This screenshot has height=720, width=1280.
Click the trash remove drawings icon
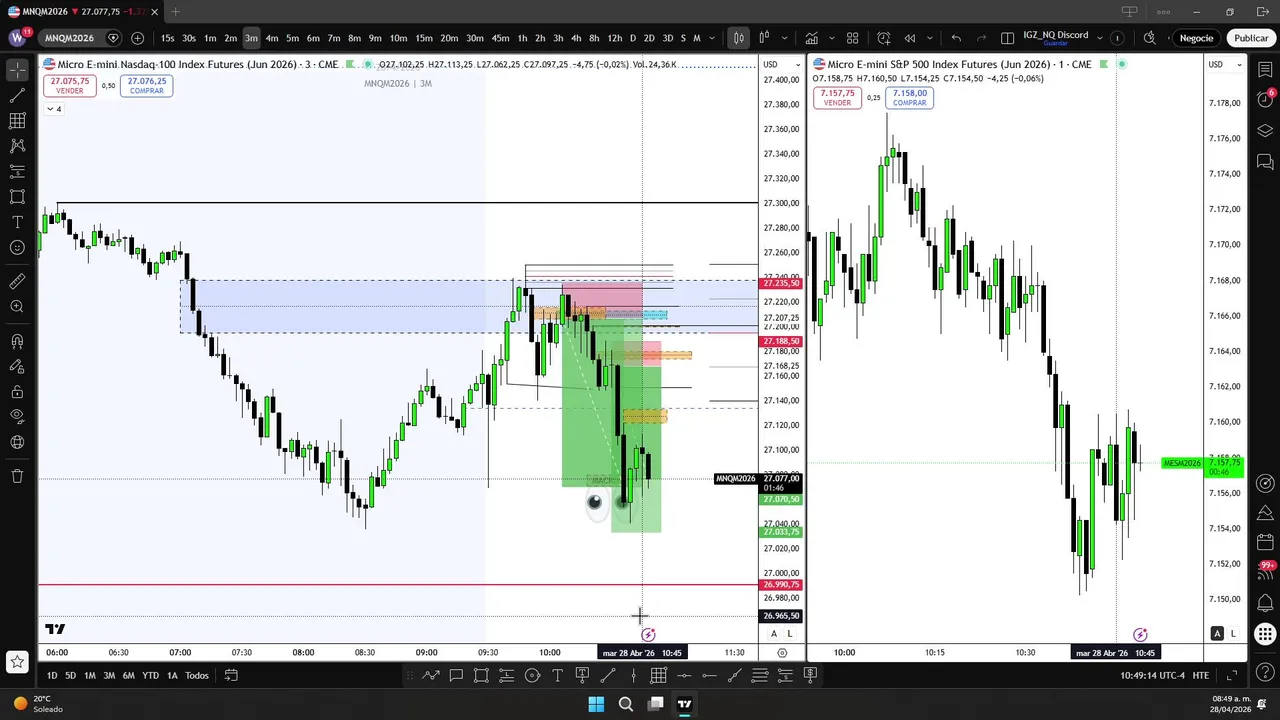[x=17, y=476]
